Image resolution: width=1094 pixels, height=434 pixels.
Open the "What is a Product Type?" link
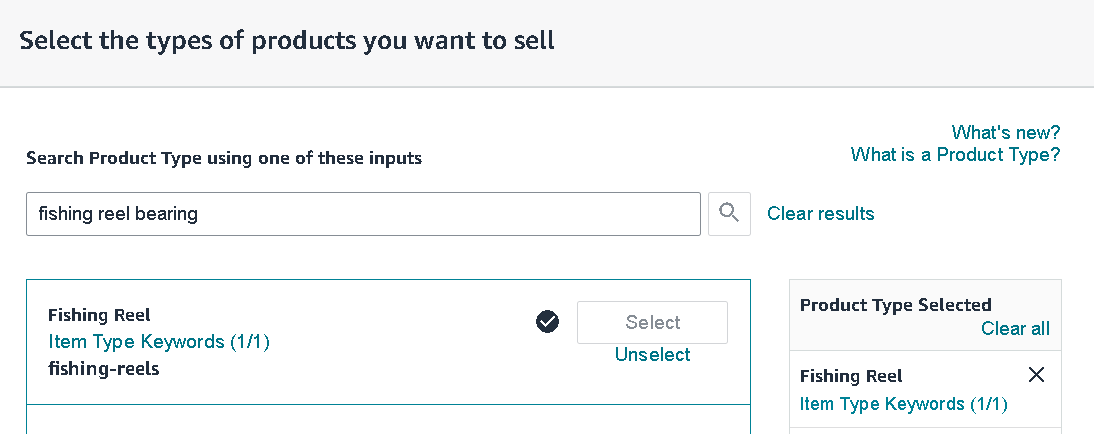955,154
